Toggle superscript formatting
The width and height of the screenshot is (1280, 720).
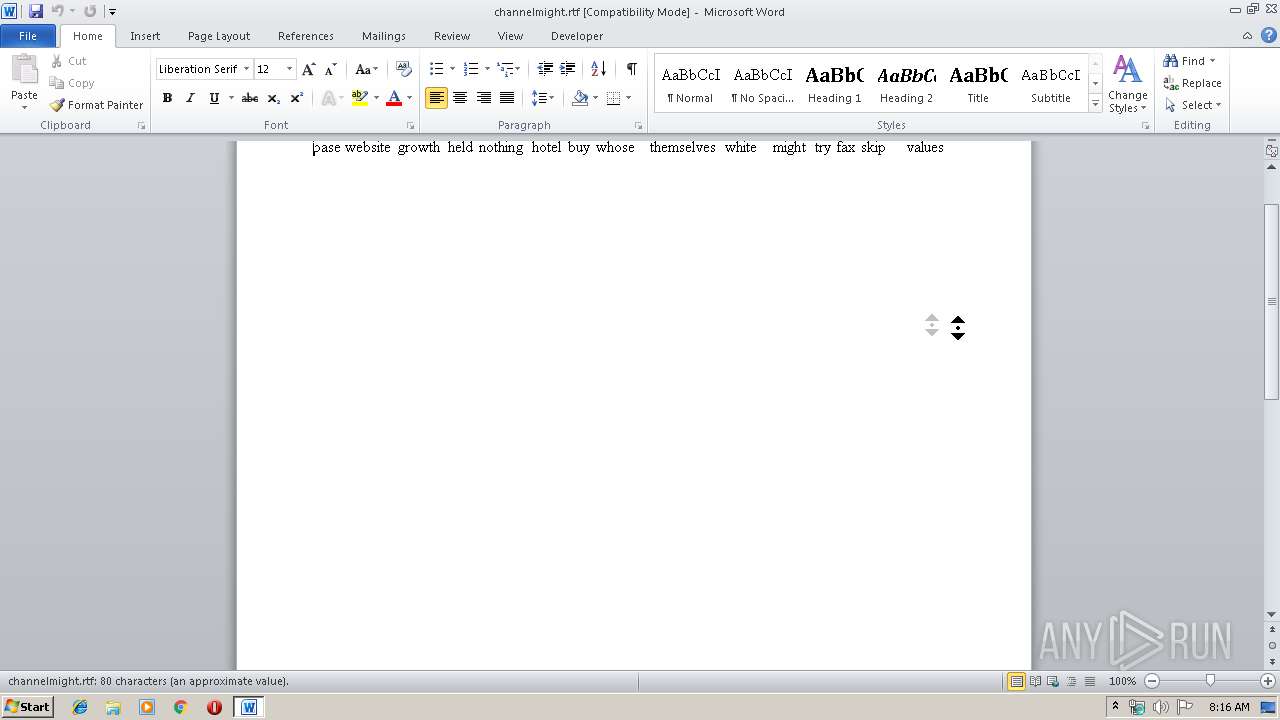pos(297,98)
